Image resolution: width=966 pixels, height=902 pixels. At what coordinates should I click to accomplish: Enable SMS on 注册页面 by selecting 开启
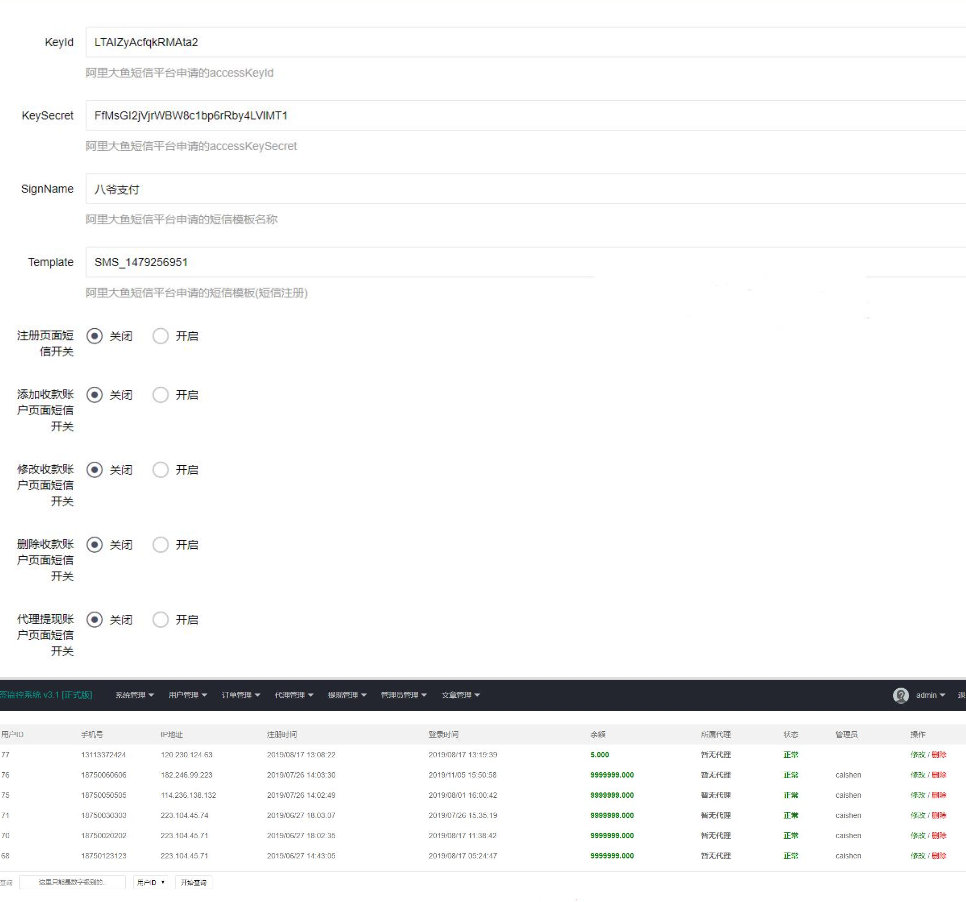pyautogui.click(x=161, y=336)
